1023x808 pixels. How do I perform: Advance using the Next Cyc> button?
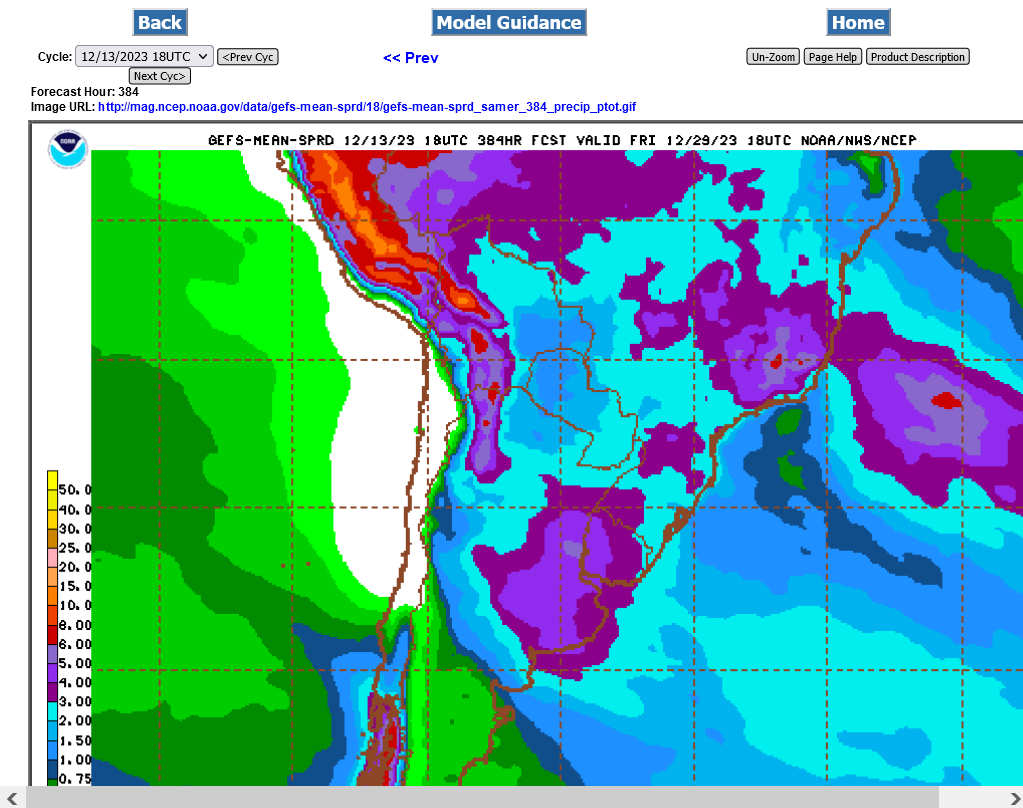(x=159, y=76)
